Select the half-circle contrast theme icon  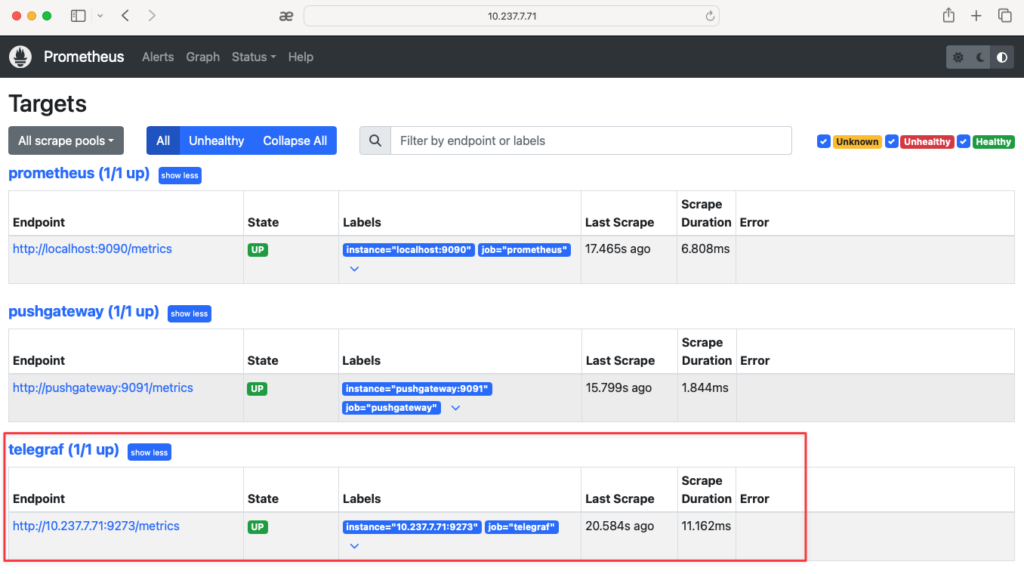[1002, 57]
